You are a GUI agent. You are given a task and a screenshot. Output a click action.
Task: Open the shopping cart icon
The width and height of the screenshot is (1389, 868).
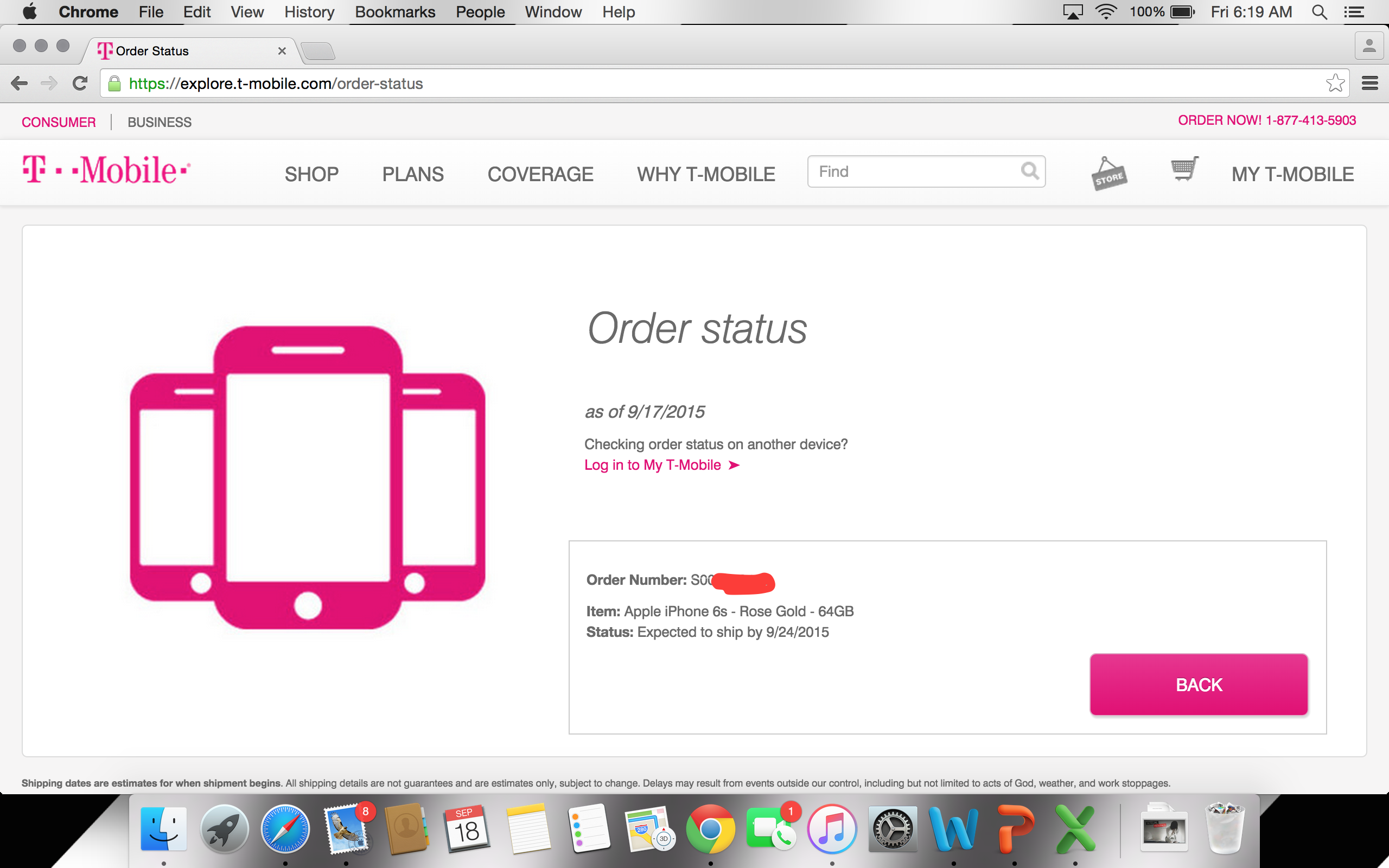point(1184,169)
